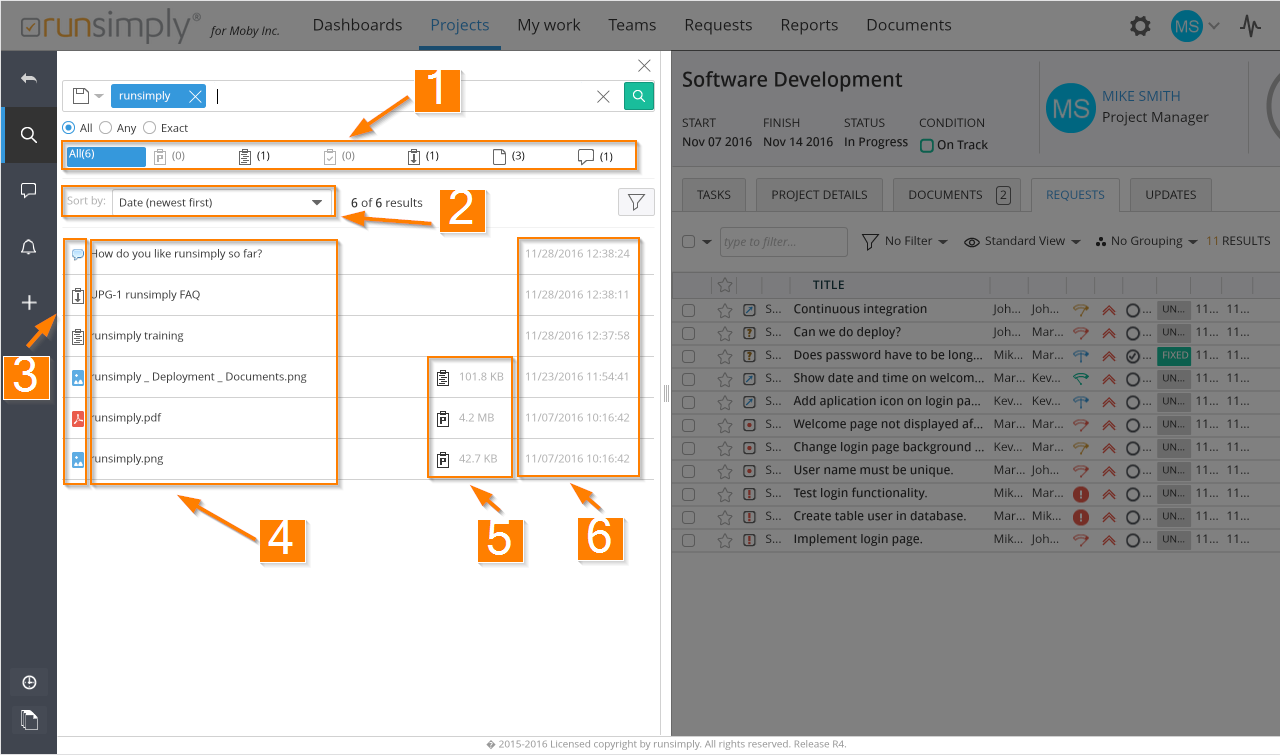The width and height of the screenshot is (1280, 755).
Task: Click the plus icon in left sidebar
Action: (x=29, y=303)
